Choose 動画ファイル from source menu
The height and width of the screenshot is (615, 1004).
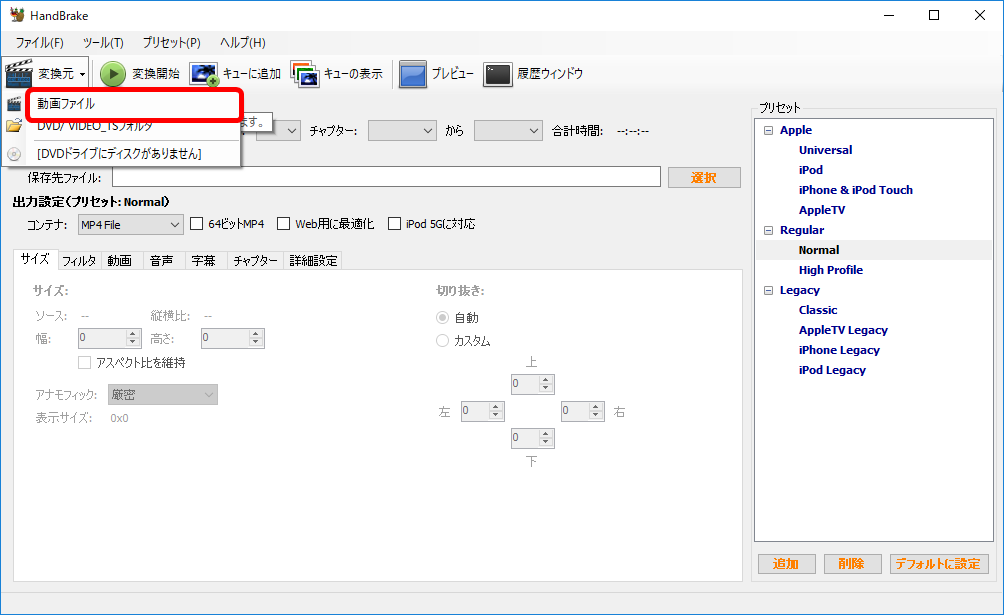(x=133, y=104)
